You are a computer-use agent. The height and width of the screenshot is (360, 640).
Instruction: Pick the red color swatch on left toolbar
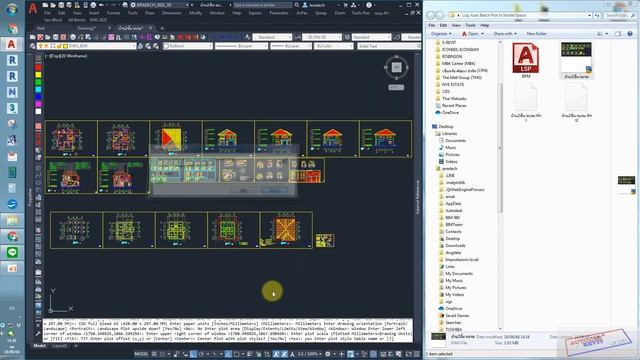pos(38,67)
